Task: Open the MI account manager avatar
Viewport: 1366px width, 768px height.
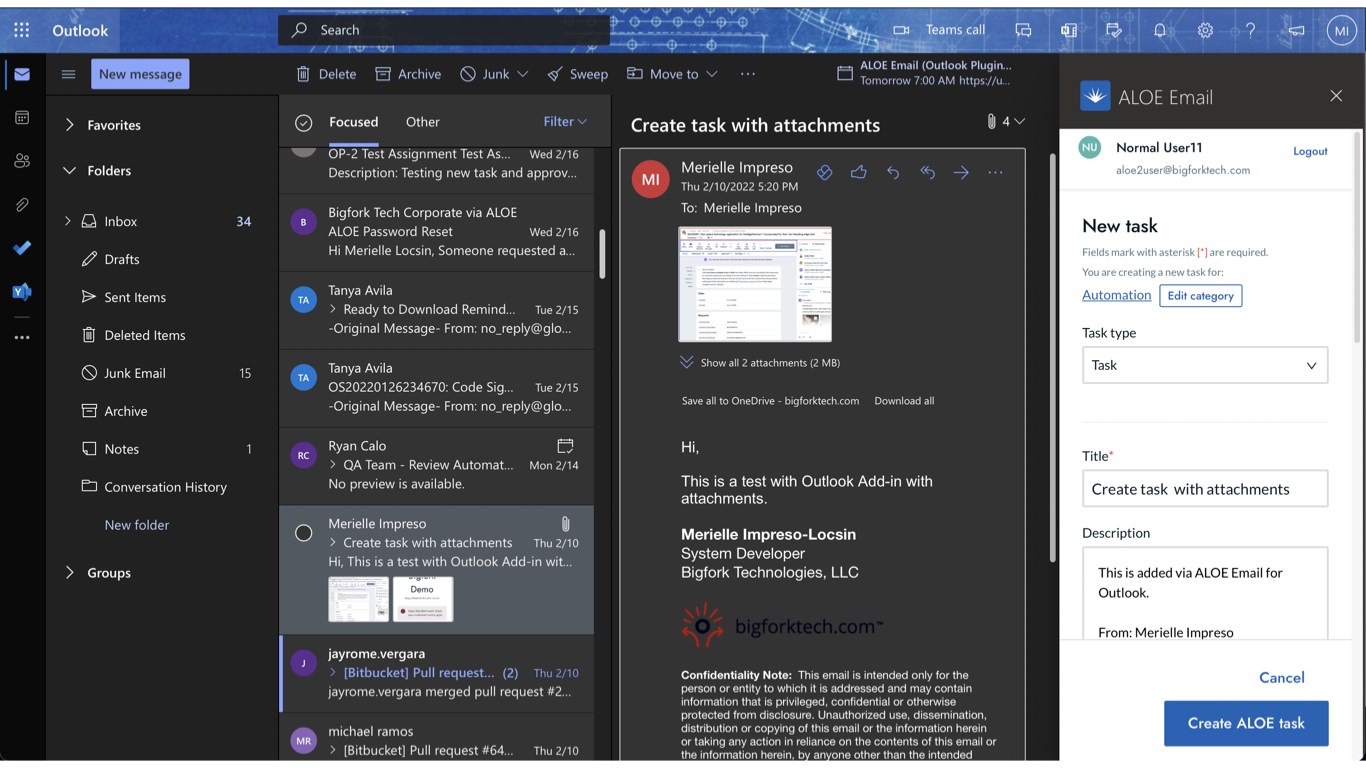Action: tap(1341, 30)
